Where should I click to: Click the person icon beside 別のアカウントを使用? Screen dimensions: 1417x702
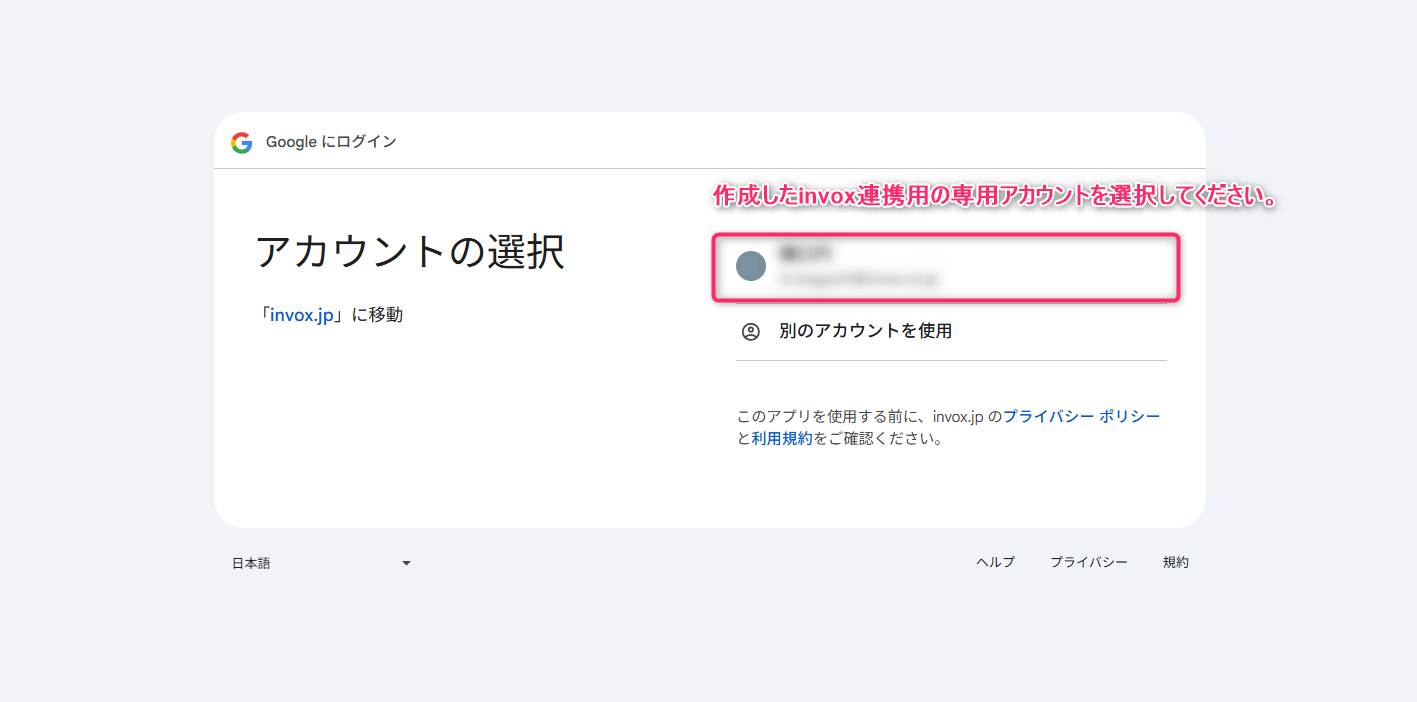(751, 331)
